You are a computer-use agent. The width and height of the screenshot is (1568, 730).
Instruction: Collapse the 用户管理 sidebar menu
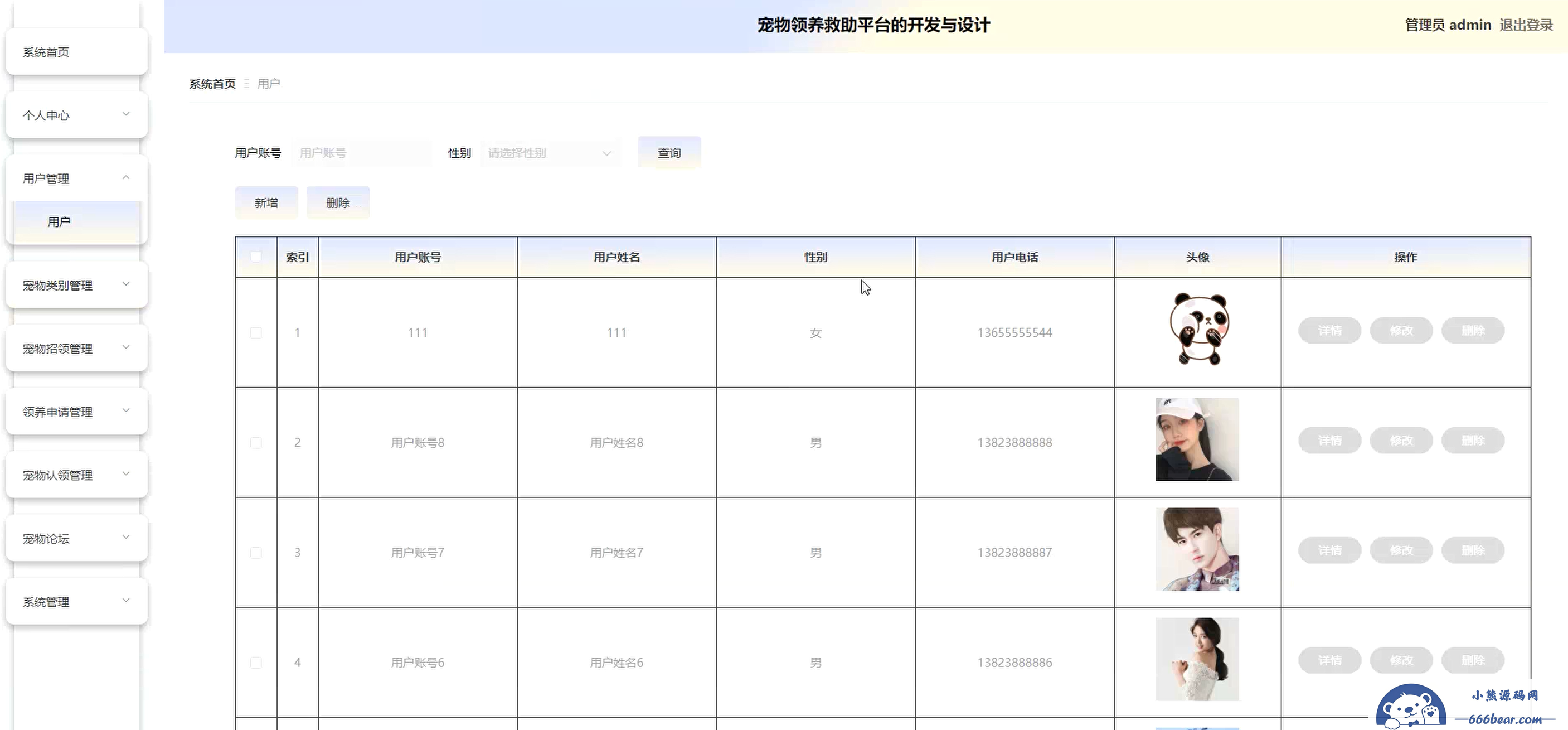coord(77,178)
